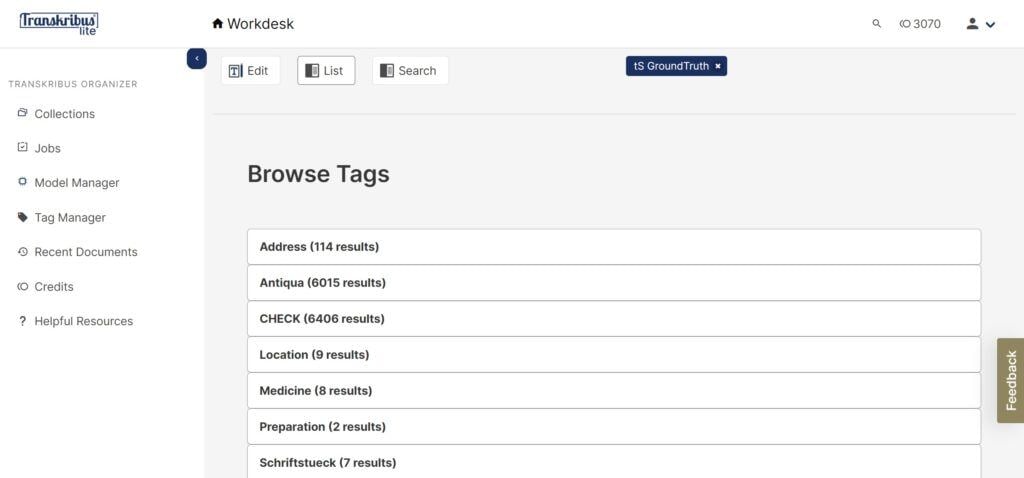1024x478 pixels.
Task: Open Credits page in sidebar
Action: (x=53, y=286)
